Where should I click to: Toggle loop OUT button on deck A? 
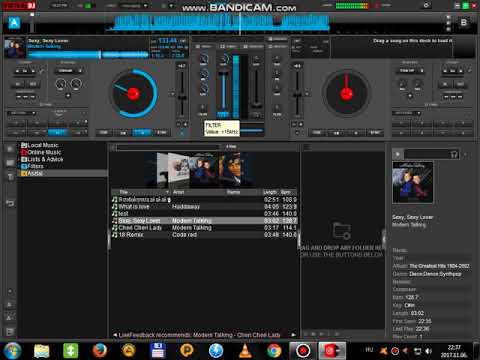click(33, 84)
